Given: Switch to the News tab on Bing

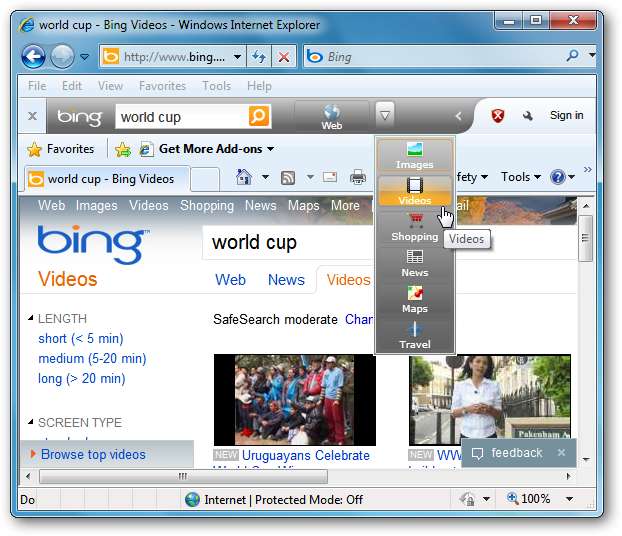Looking at the screenshot, I should pyautogui.click(x=286, y=280).
